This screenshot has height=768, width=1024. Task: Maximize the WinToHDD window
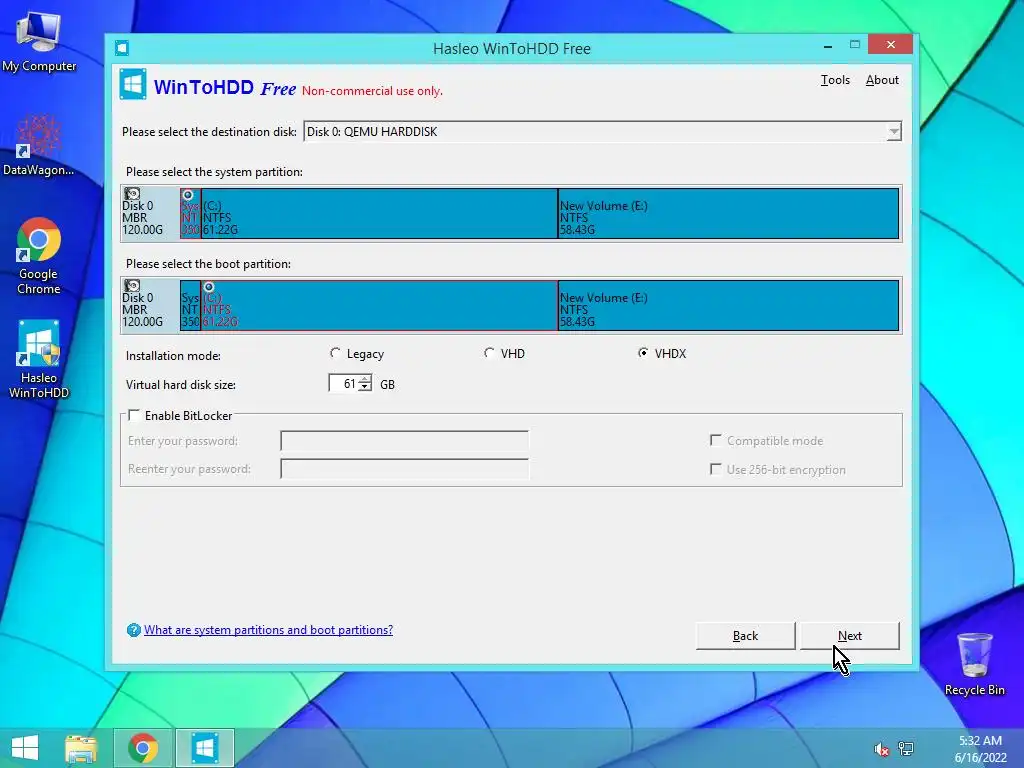[x=855, y=45]
